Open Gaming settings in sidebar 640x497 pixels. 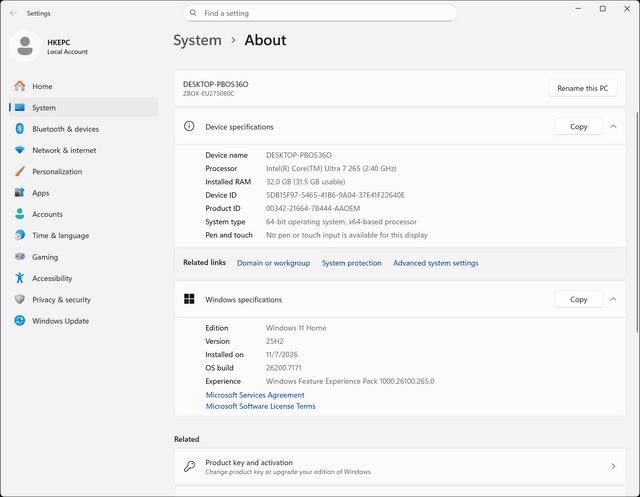tap(83, 257)
